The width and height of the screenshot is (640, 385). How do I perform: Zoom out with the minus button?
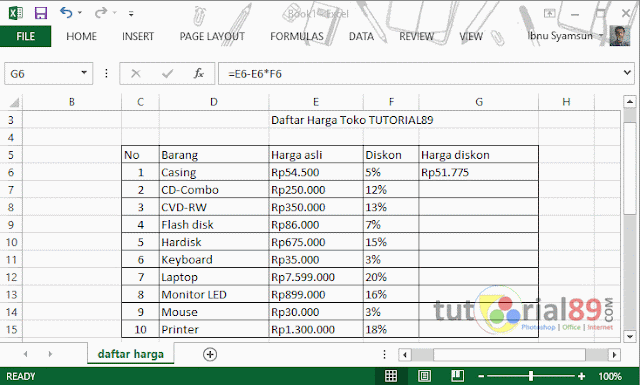click(x=481, y=376)
